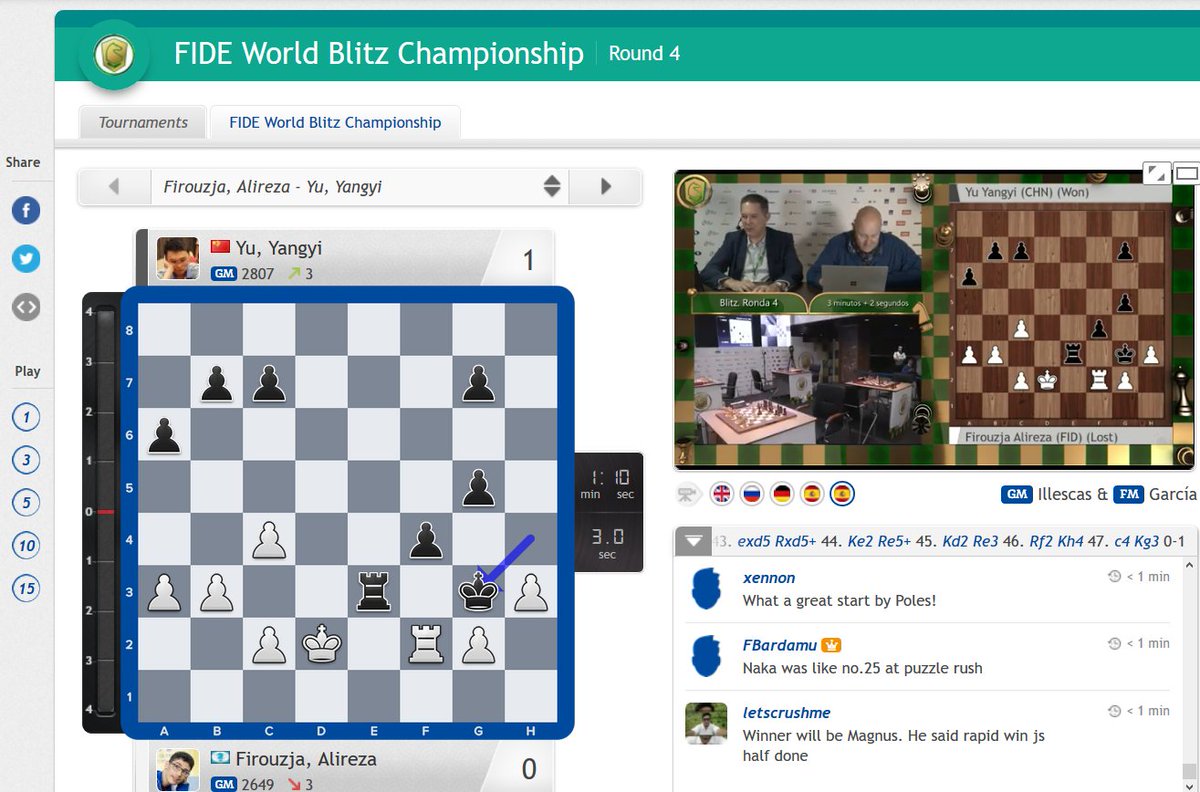The width and height of the screenshot is (1200, 792).
Task: Open letscrushme's username link in chat
Action: click(x=787, y=712)
